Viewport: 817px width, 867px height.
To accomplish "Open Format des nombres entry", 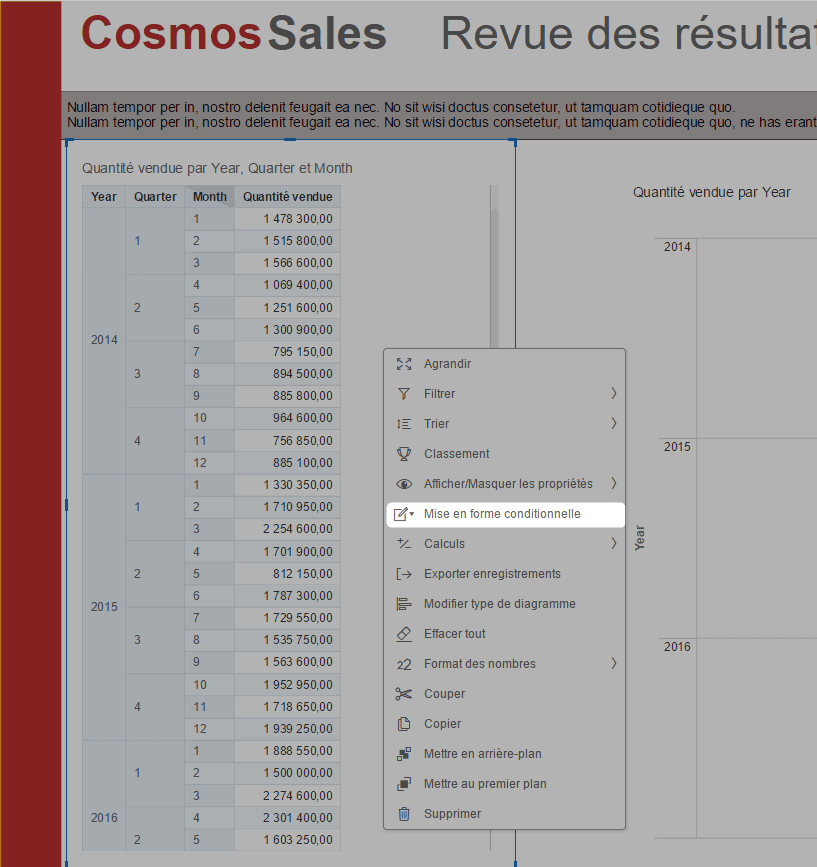I will pyautogui.click(x=505, y=664).
